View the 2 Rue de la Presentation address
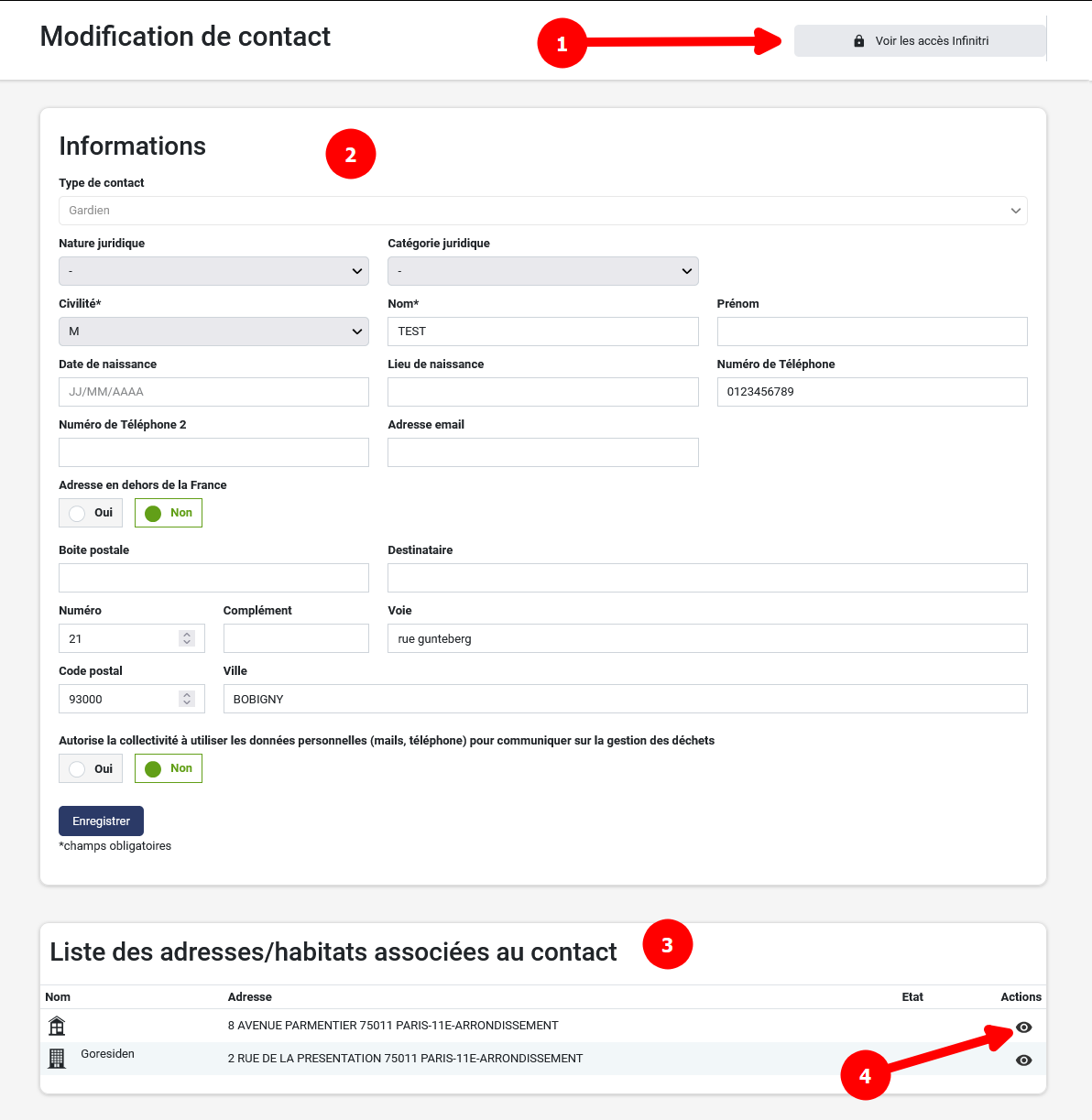Image resolution: width=1092 pixels, height=1120 pixels. [1023, 1060]
